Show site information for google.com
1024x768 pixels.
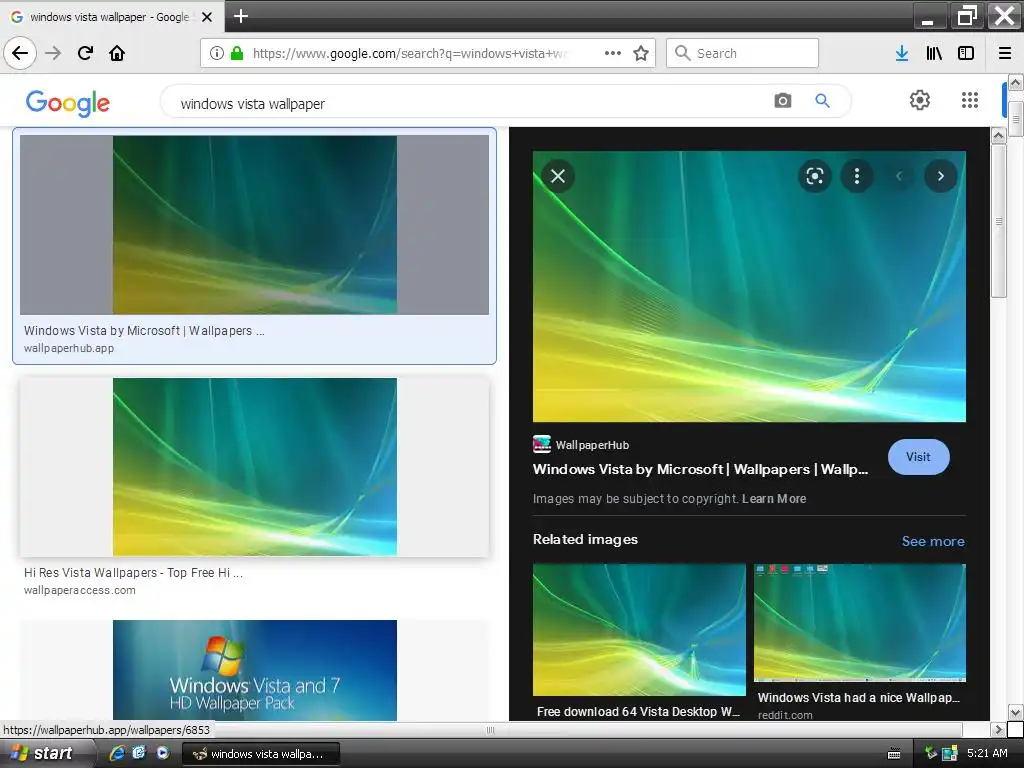pyautogui.click(x=217, y=54)
